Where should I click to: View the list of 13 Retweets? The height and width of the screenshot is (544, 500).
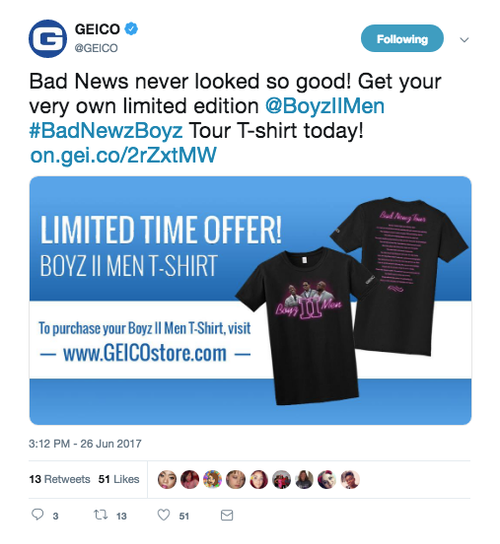tap(60, 479)
